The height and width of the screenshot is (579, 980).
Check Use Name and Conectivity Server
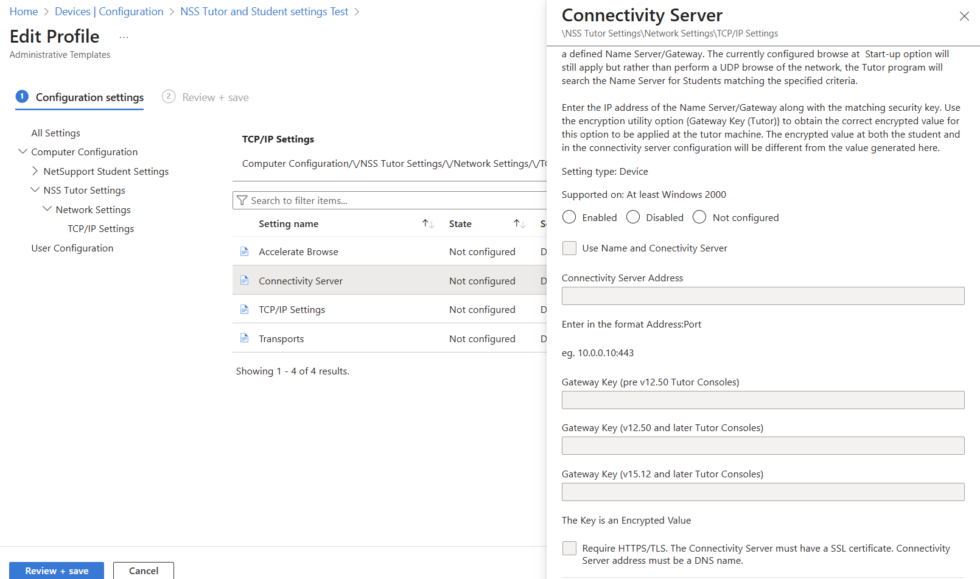tap(569, 248)
